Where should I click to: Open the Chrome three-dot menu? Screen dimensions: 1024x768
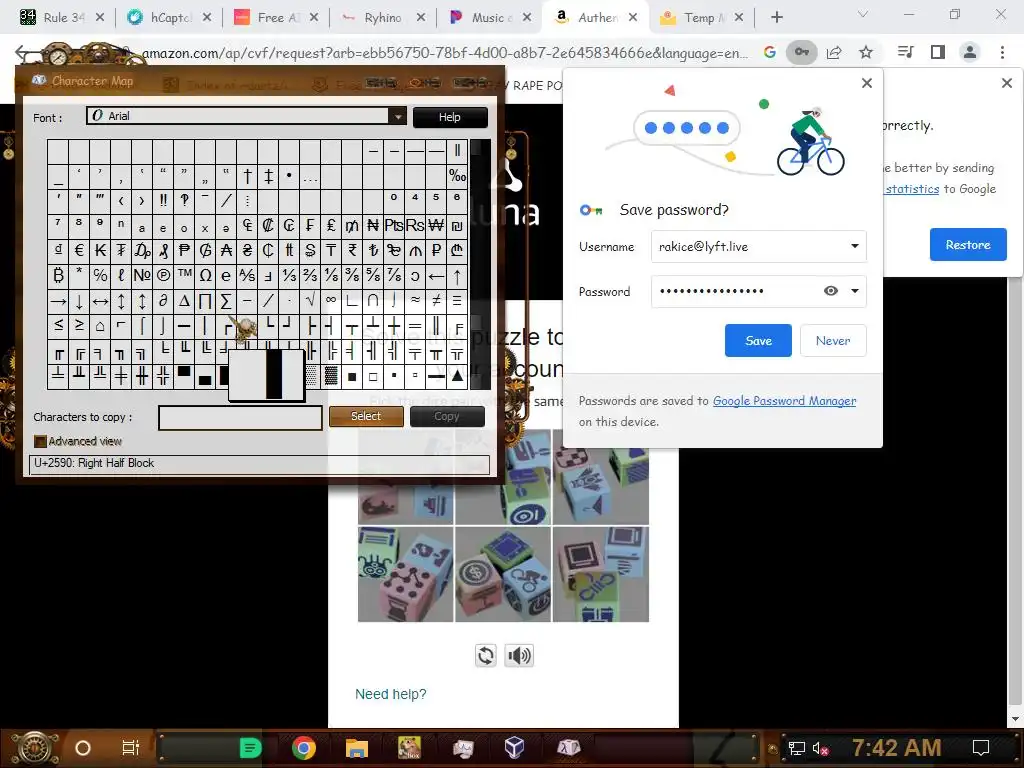[1002, 52]
